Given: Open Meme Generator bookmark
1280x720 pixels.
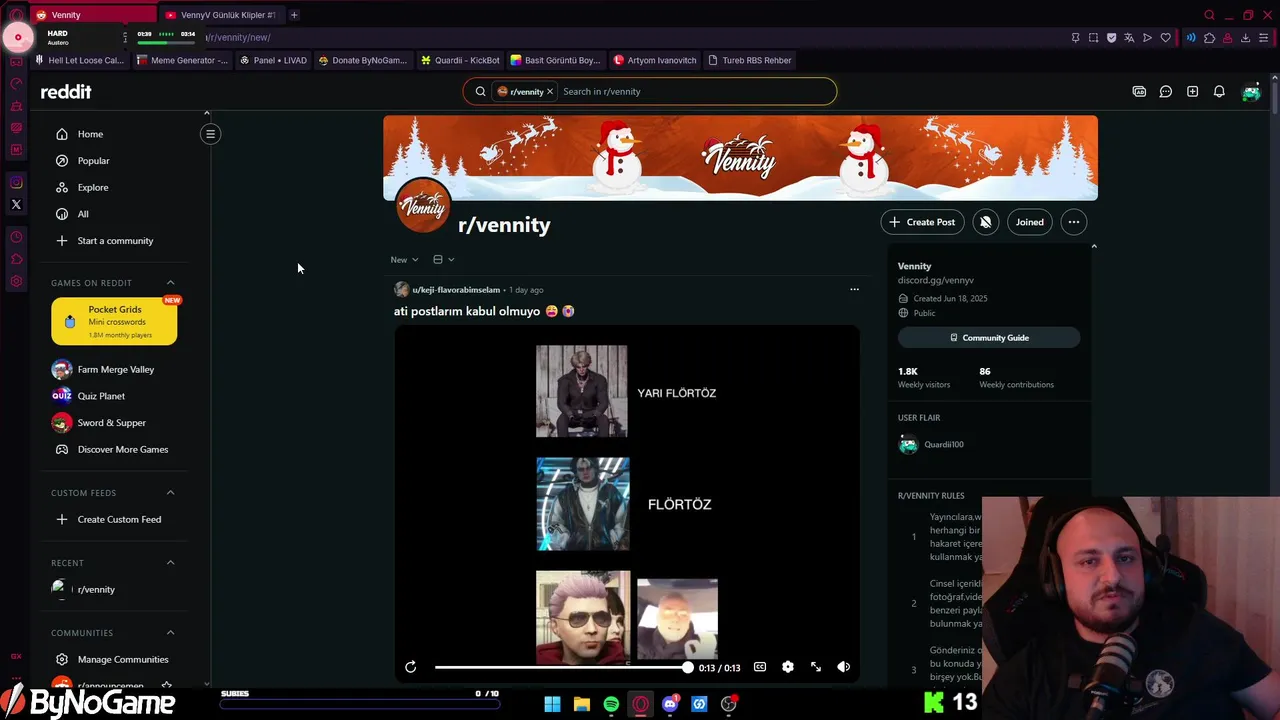Looking at the screenshot, I should coord(183,60).
